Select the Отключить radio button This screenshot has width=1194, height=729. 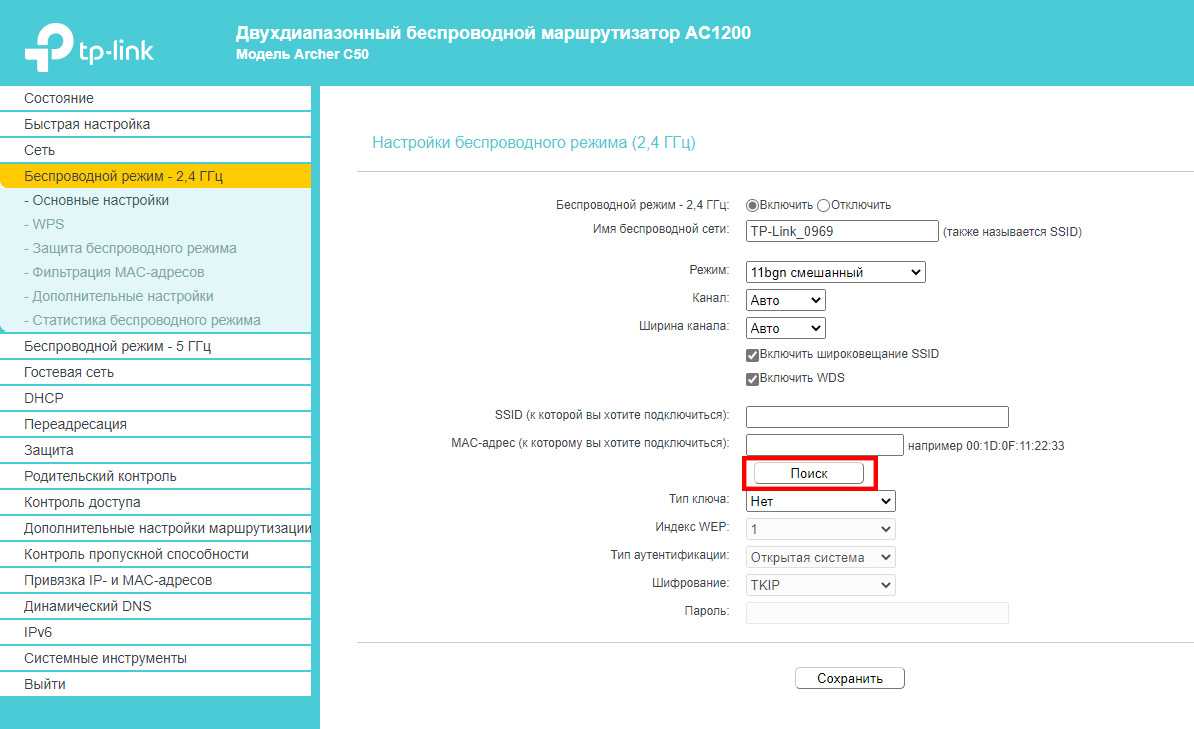pos(823,205)
